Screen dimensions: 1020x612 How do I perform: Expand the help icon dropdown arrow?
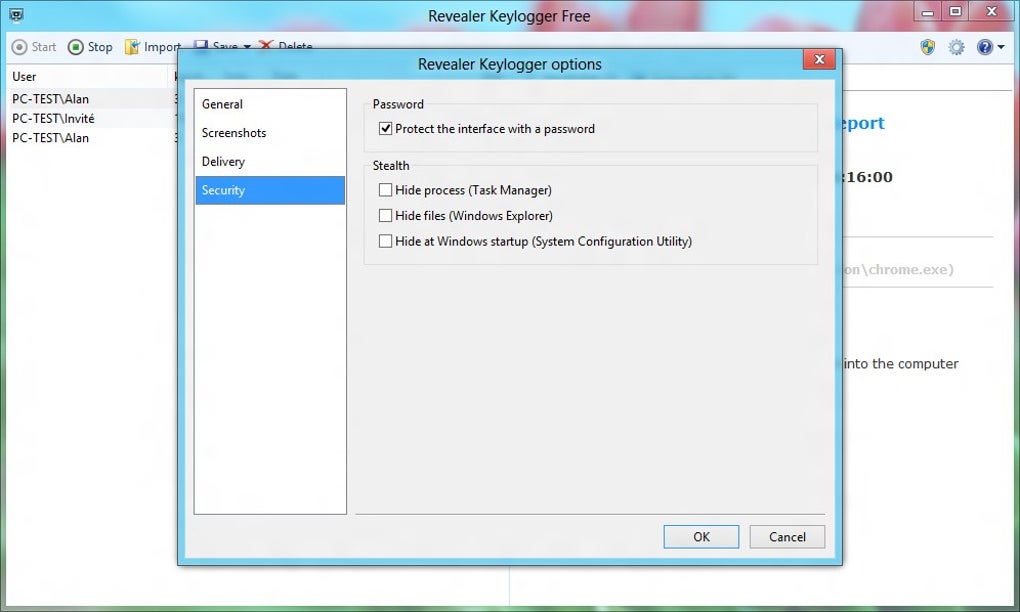[1000, 47]
